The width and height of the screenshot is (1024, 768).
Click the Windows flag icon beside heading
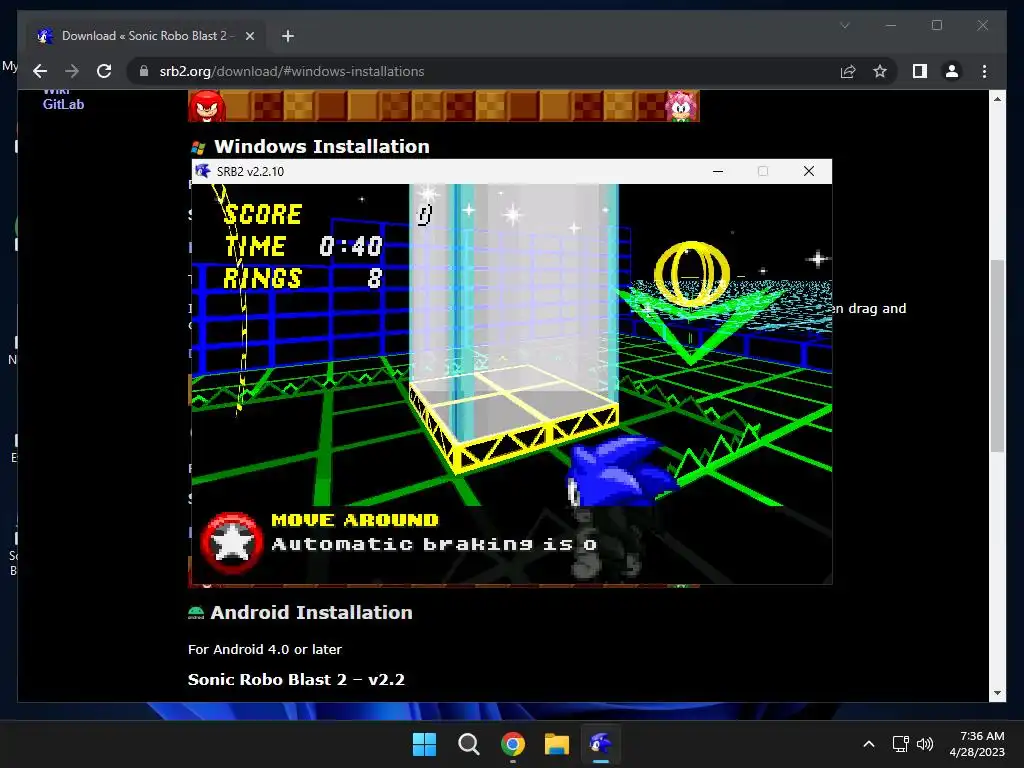pyautogui.click(x=198, y=148)
